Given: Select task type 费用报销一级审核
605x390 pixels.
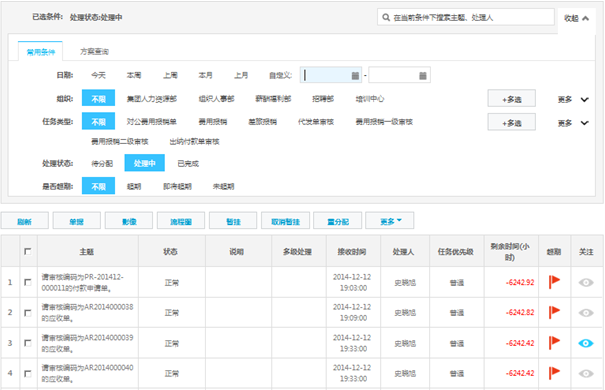Looking at the screenshot, I should click(384, 122).
